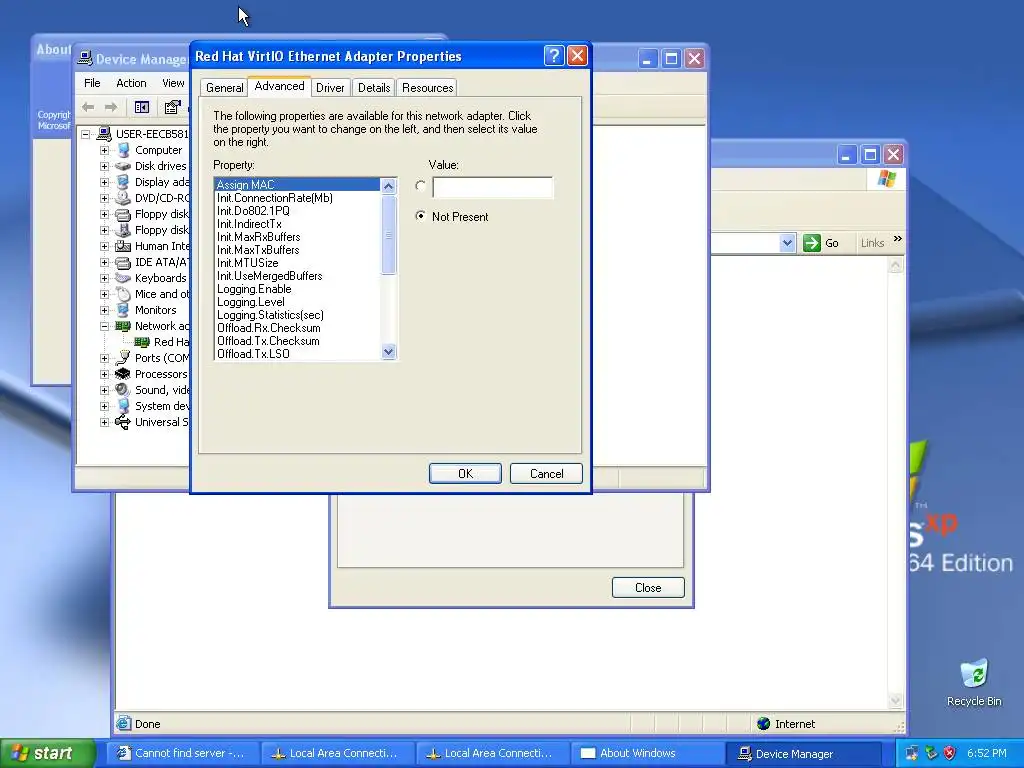
Task: Switch to the Driver tab
Action: [x=330, y=88]
